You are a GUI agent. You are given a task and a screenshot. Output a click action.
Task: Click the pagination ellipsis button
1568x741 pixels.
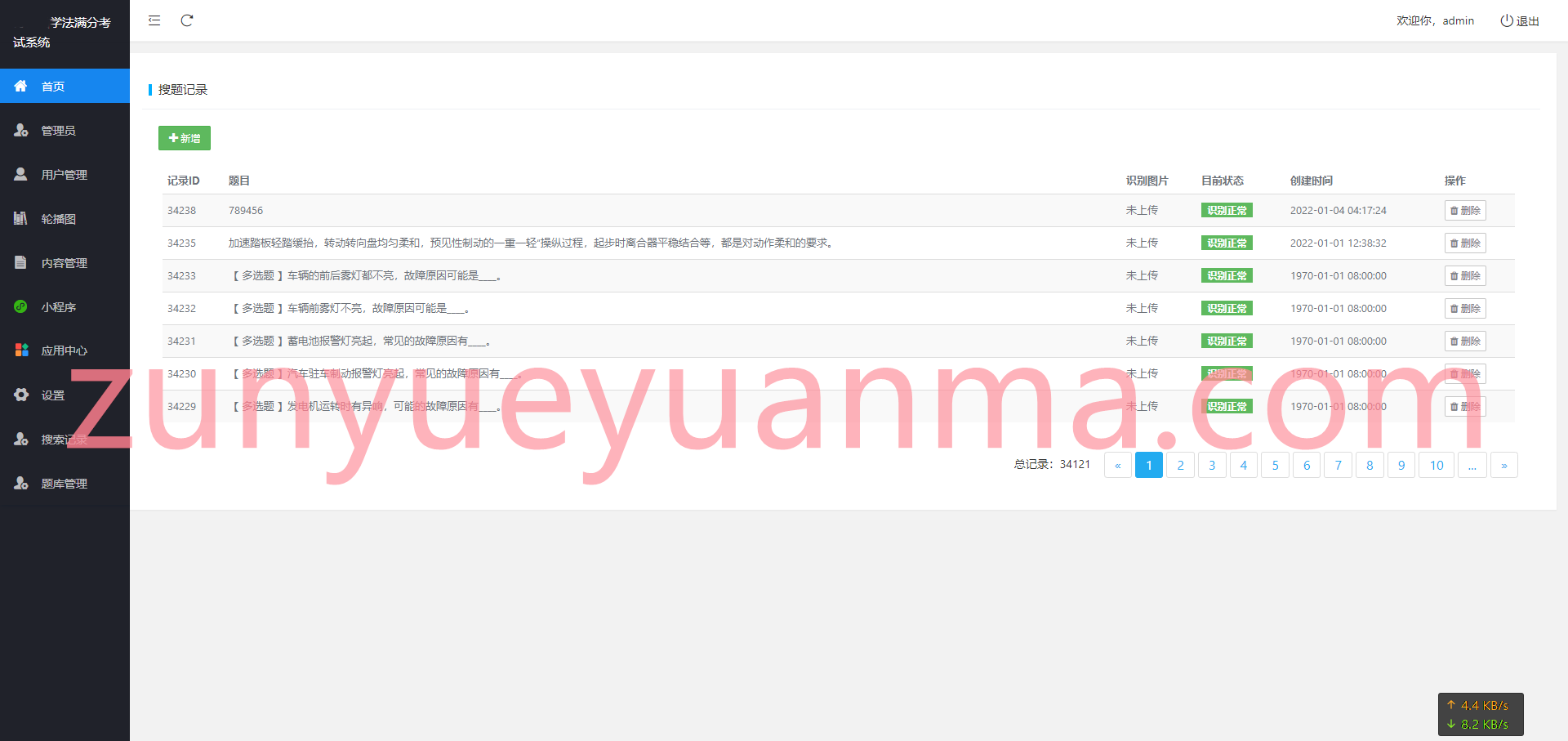point(1472,465)
